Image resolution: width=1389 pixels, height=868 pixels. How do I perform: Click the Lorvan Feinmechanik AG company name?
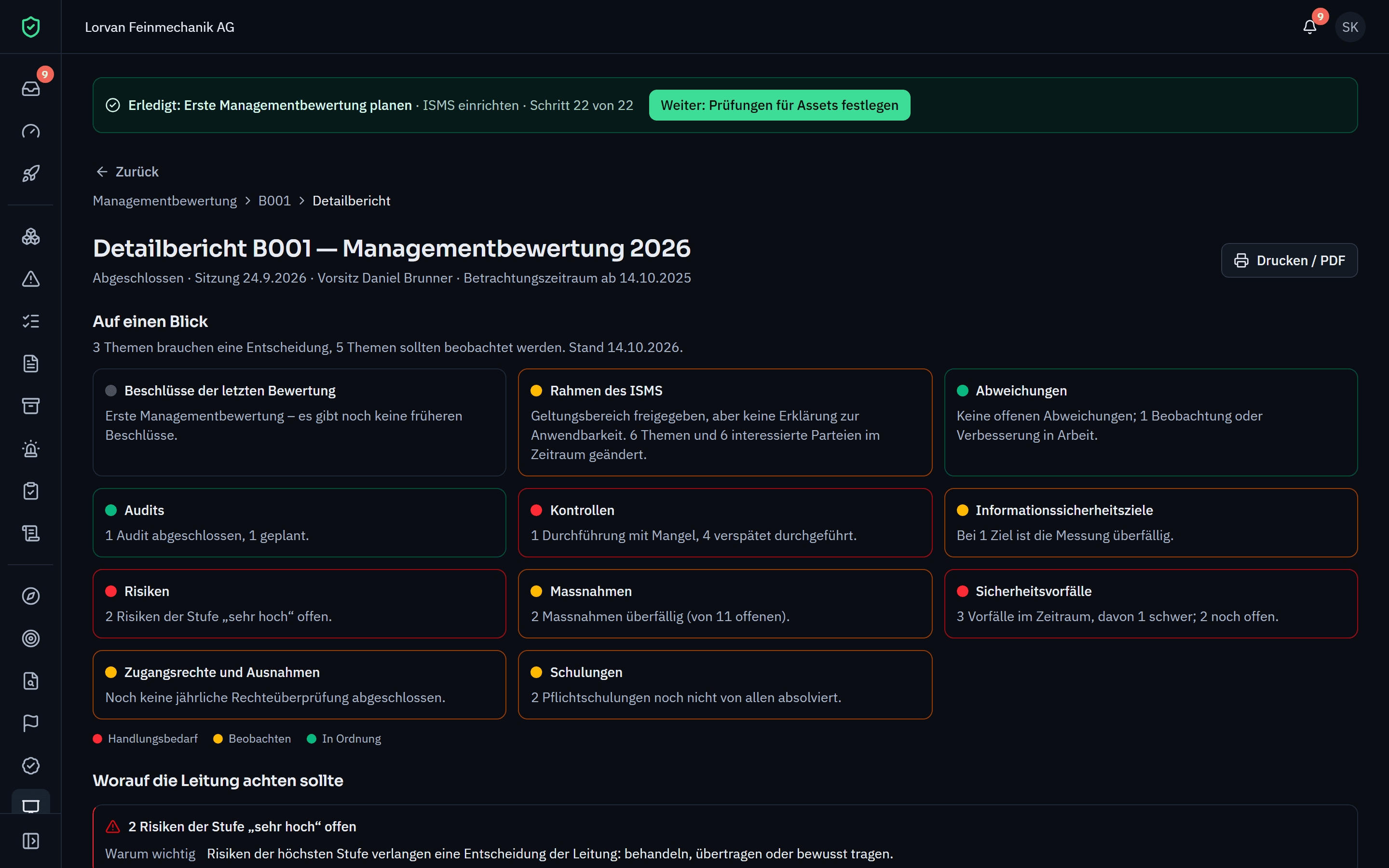(x=160, y=27)
